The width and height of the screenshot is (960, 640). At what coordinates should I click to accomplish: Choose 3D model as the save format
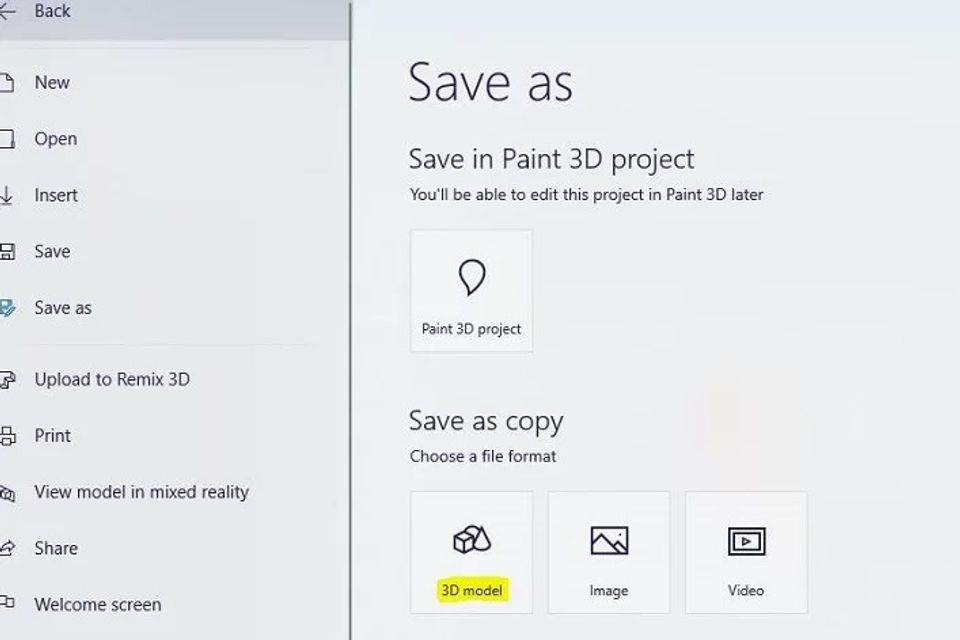471,551
